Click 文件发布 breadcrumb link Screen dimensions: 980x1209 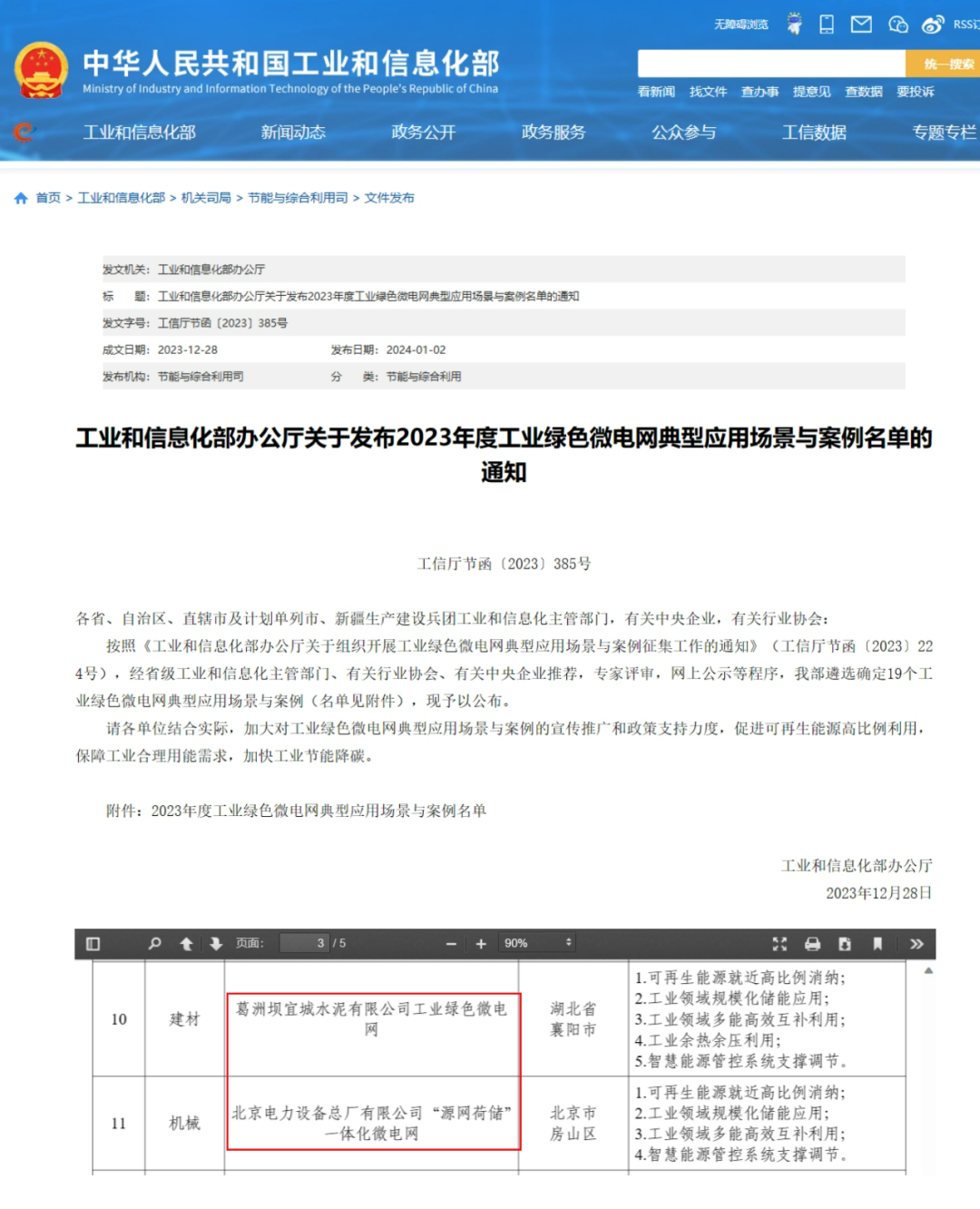coord(389,198)
